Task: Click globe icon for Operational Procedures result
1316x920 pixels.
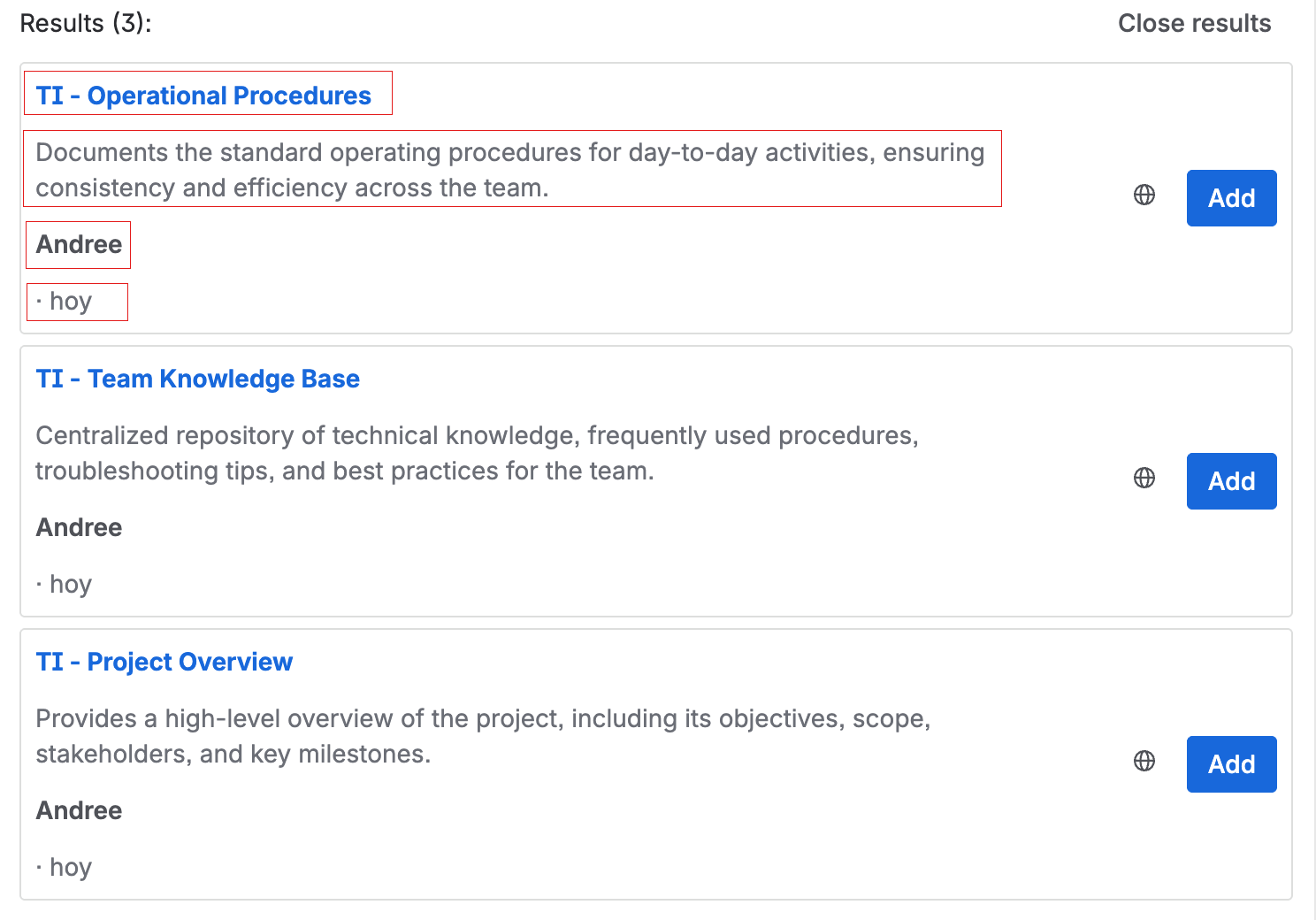Action: [x=1144, y=195]
